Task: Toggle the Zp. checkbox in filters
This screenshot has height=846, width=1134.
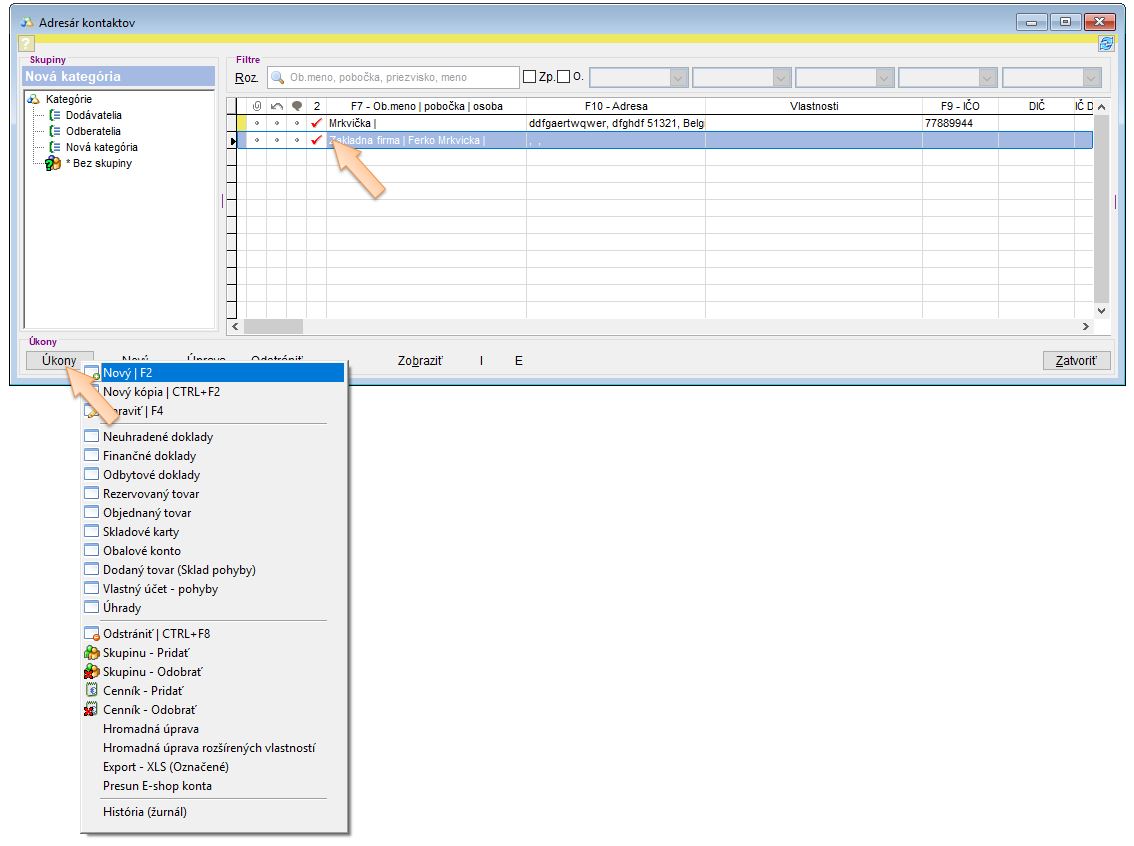Action: [530, 77]
